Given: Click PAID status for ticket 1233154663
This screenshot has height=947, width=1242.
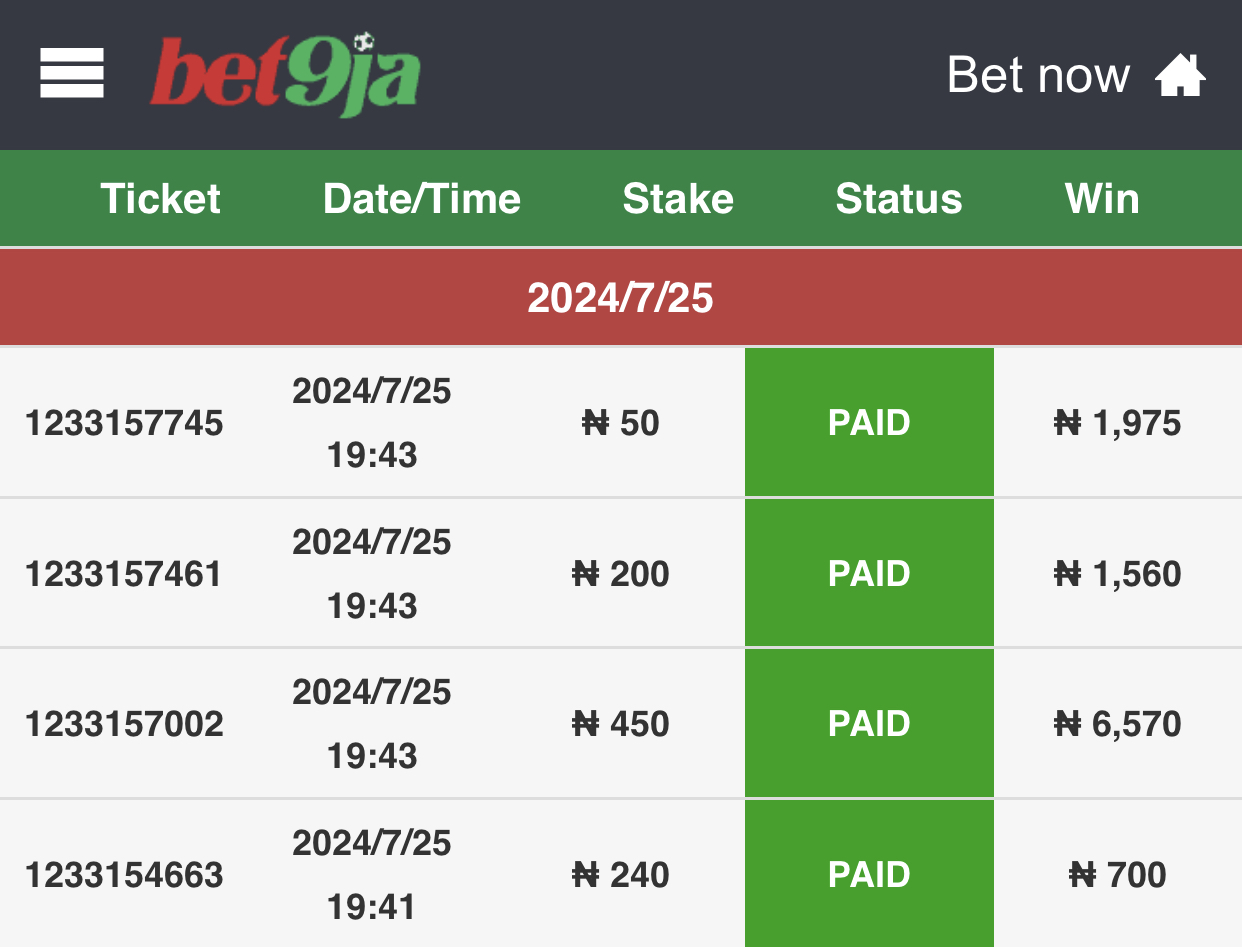Looking at the screenshot, I should point(869,874).
